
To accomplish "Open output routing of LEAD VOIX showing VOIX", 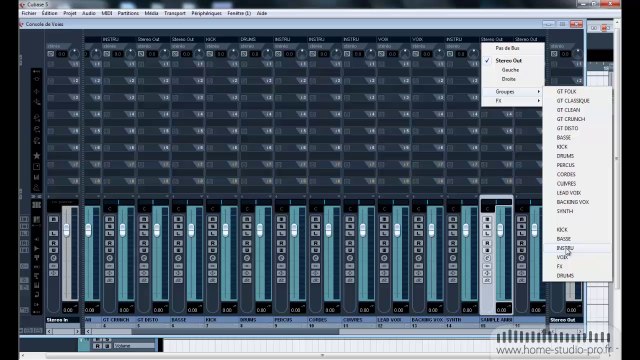I will (x=393, y=40).
